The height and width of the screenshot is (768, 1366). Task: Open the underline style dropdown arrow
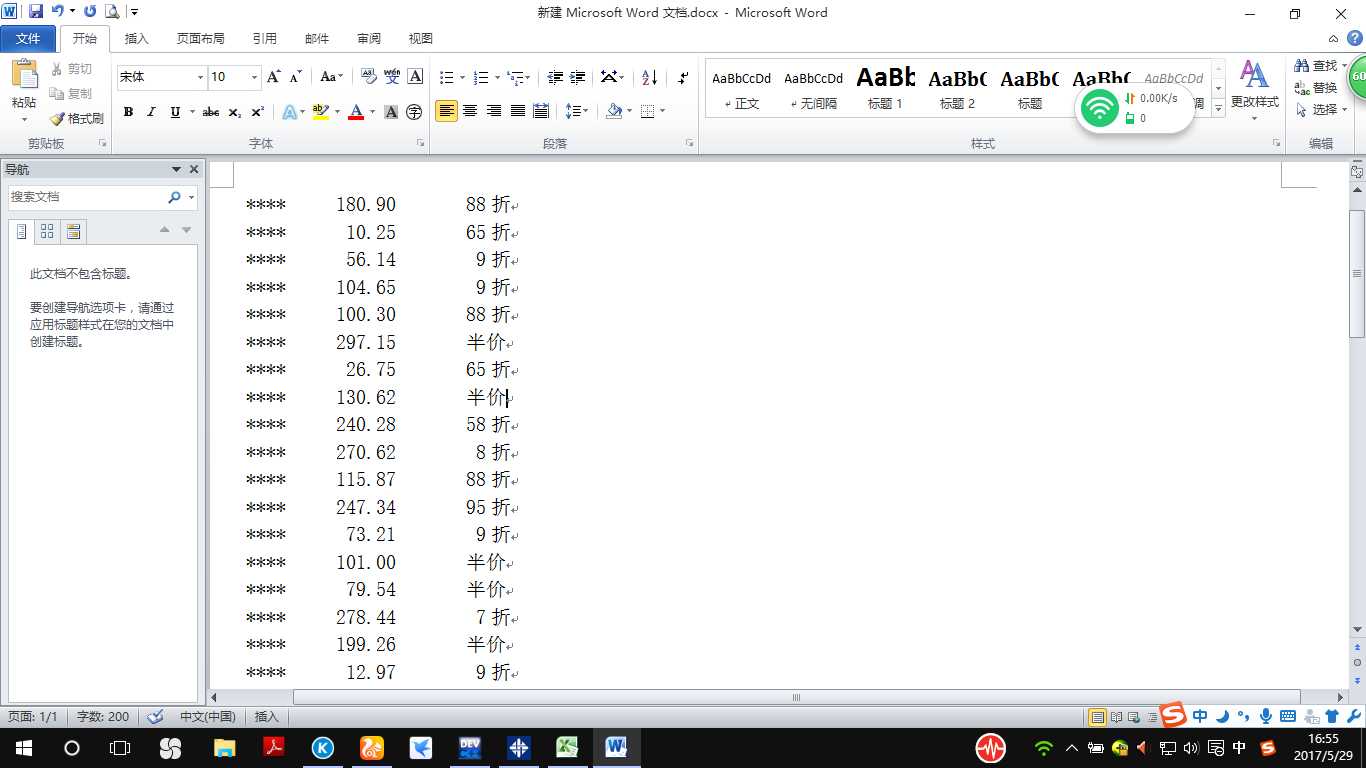[x=191, y=112]
